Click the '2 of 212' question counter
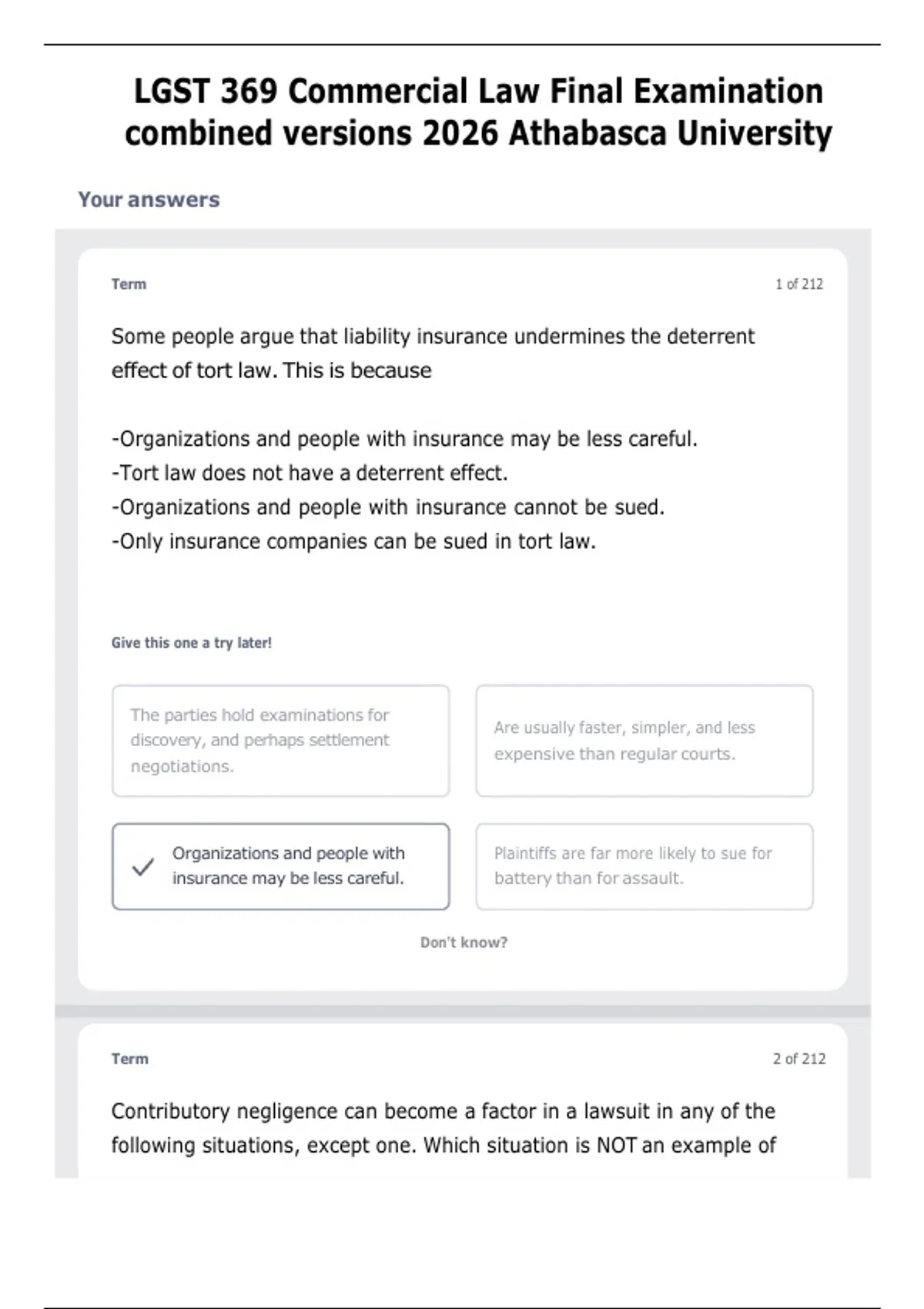Viewport: 924px width, 1309px height. [x=799, y=1059]
